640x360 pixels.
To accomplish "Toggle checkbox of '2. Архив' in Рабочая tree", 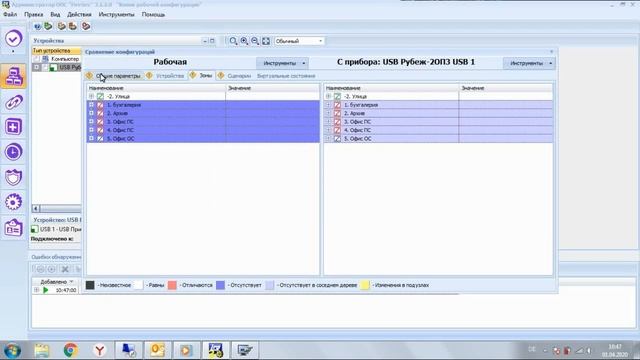I will (100, 113).
